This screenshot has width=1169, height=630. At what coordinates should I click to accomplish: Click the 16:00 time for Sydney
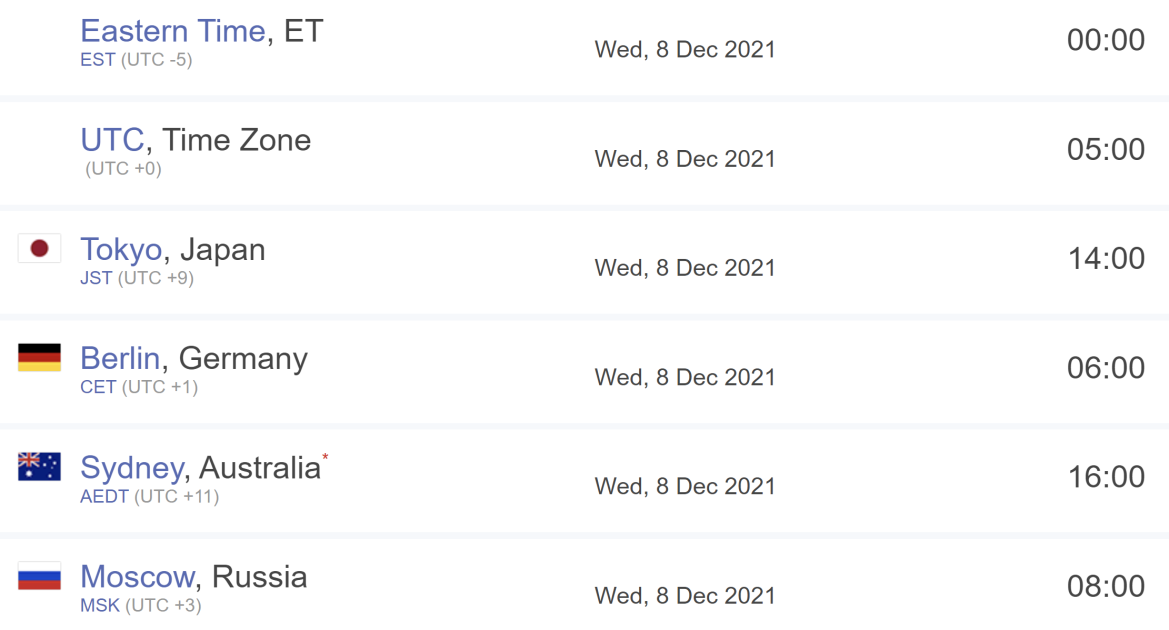(1106, 477)
